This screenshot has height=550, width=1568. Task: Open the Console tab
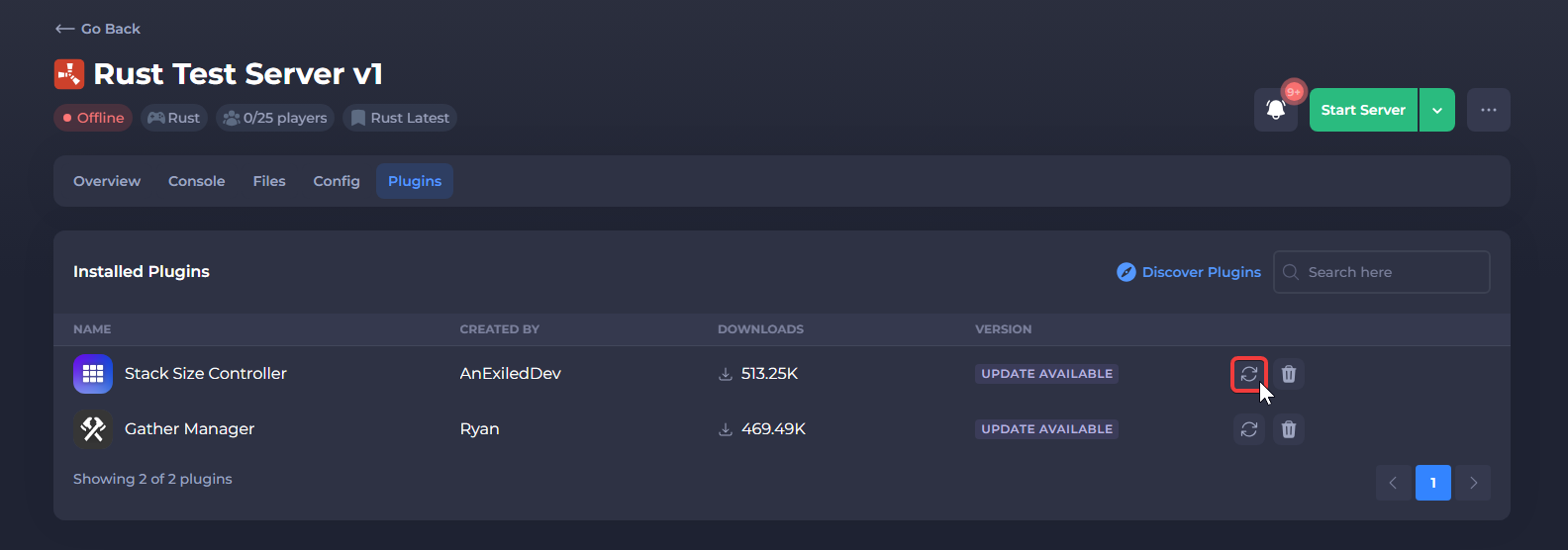(196, 181)
